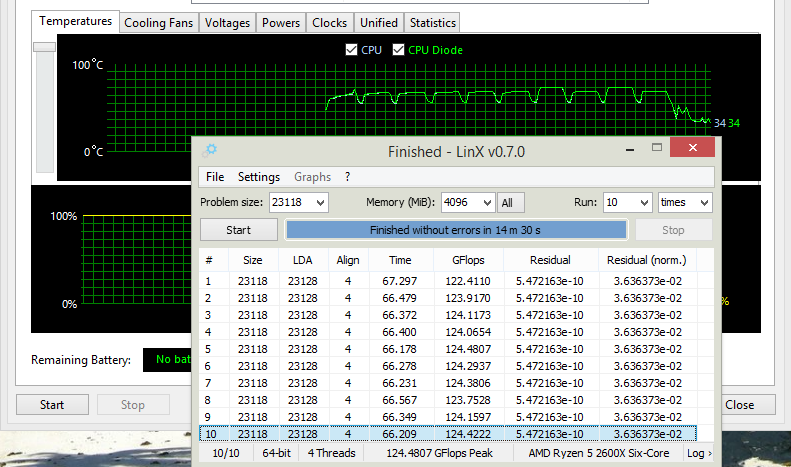Select time value 66.349
Viewport: 791px width, 467px height.
click(x=400, y=417)
